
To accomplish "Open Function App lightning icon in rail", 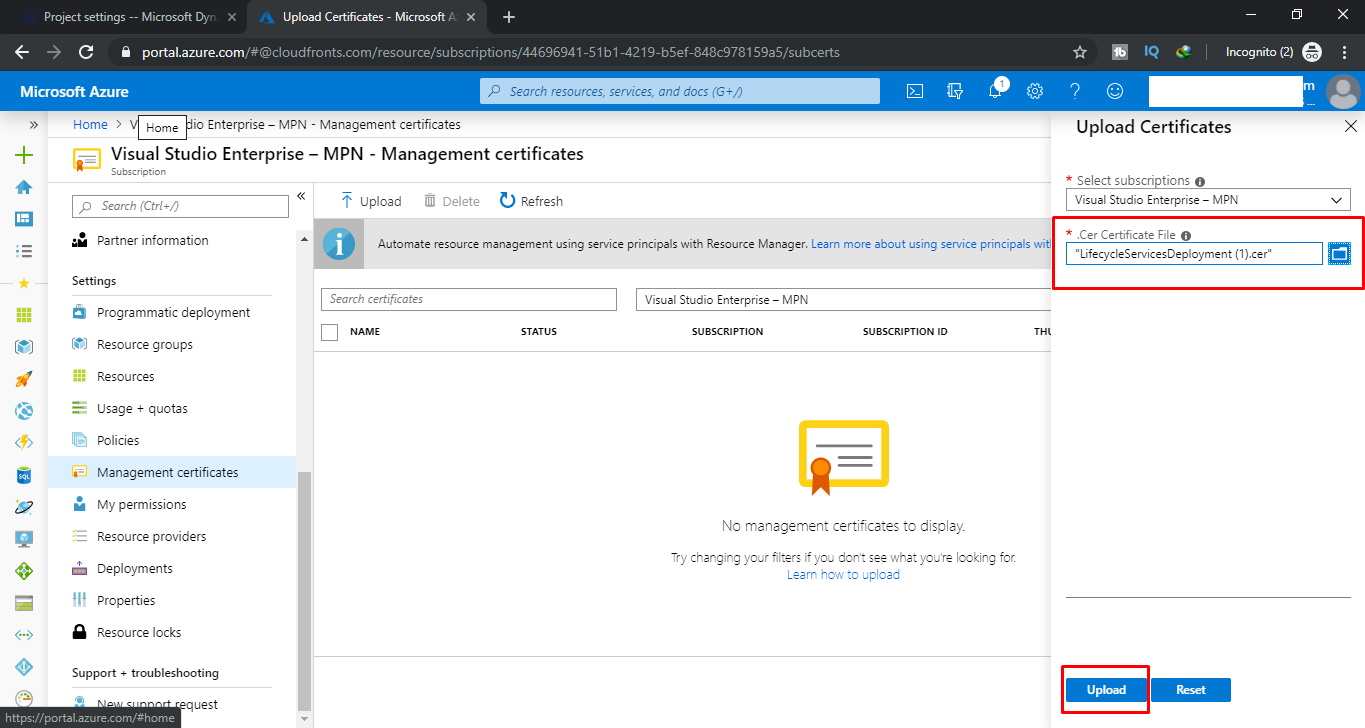I will pyautogui.click(x=24, y=443).
